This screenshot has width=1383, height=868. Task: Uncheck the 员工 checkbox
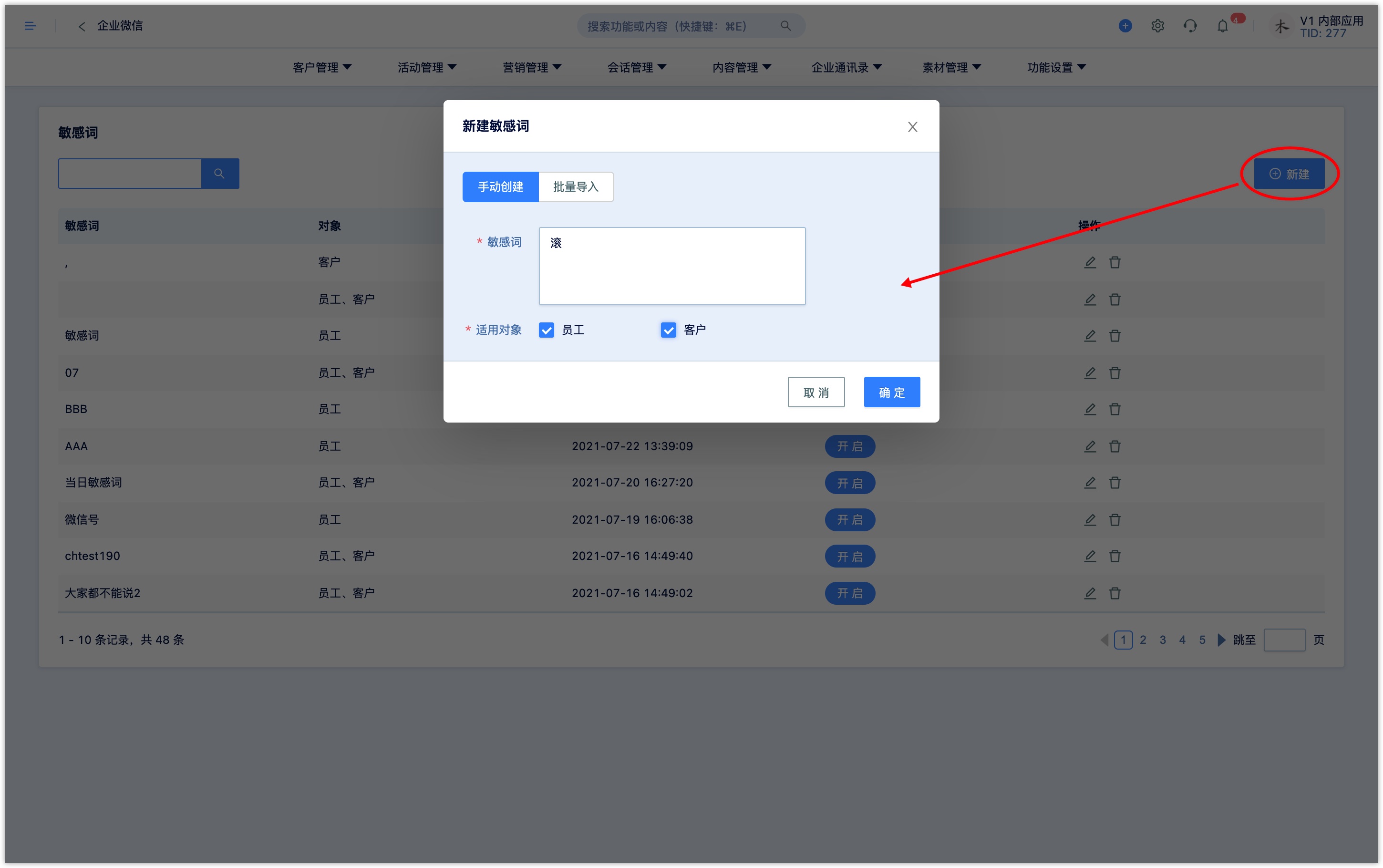(547, 330)
